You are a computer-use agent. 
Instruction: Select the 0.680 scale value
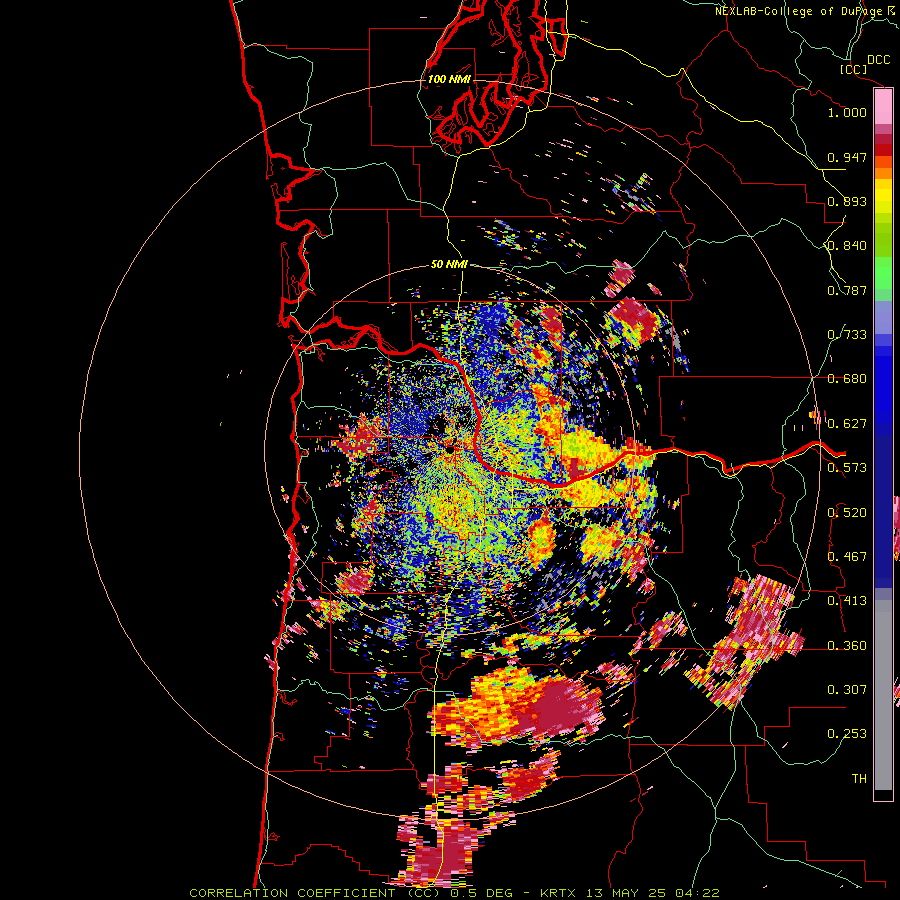pos(847,379)
